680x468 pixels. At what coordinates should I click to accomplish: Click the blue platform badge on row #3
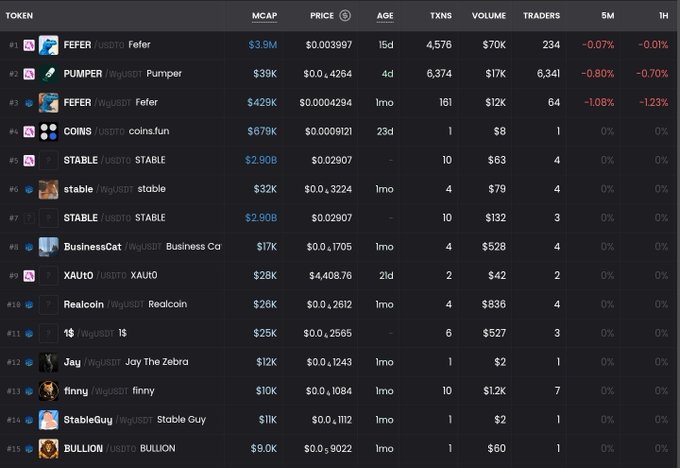[x=29, y=103]
